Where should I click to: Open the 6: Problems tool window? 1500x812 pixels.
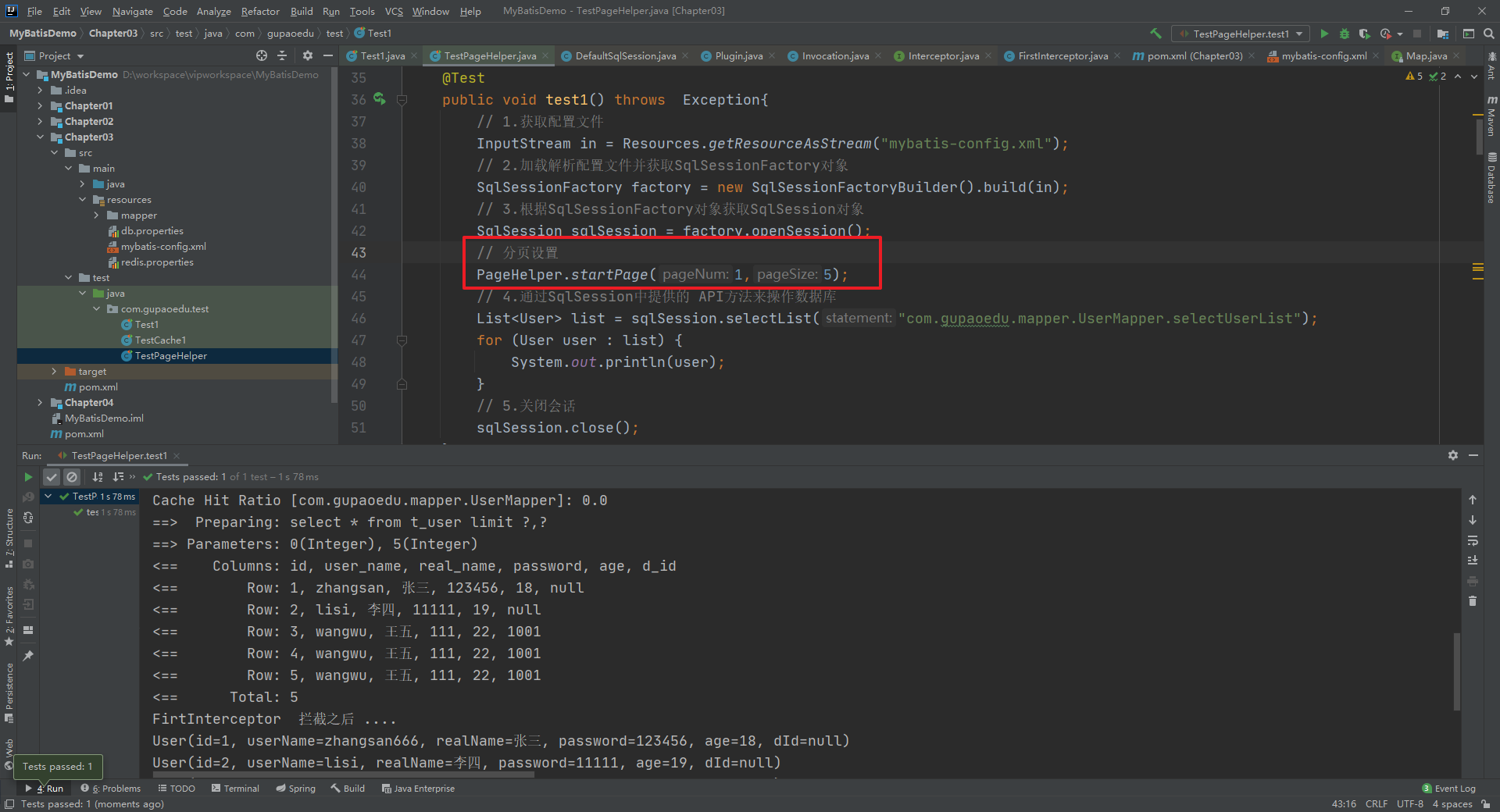tap(110, 788)
